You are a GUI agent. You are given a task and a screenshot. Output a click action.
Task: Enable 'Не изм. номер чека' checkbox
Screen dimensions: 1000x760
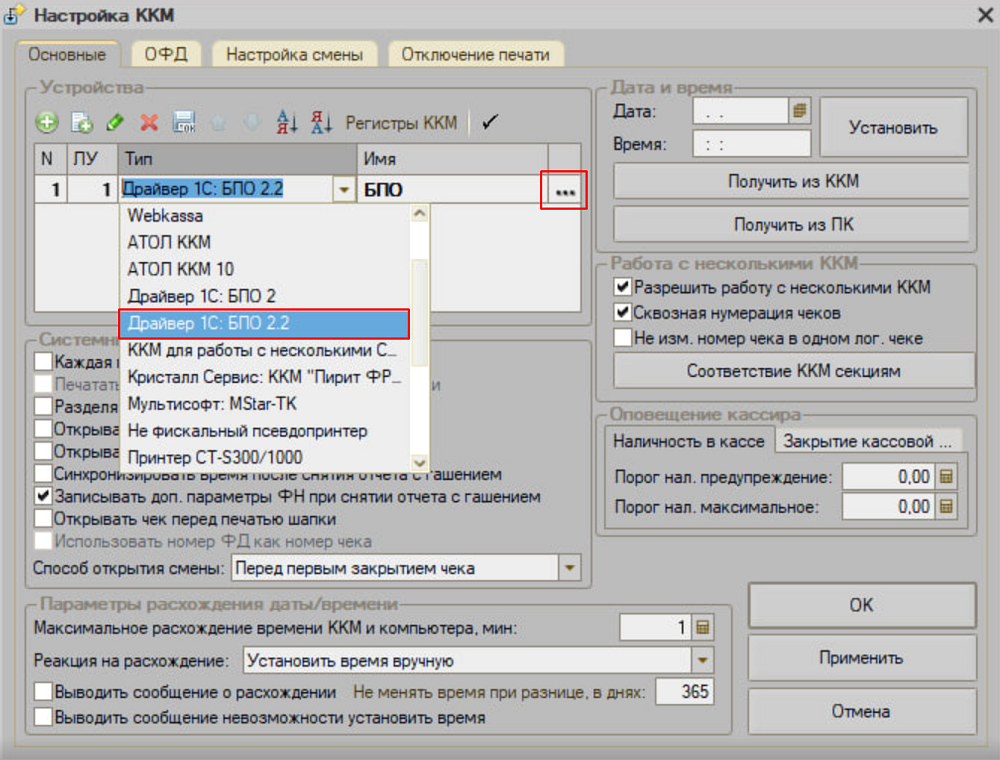click(622, 338)
